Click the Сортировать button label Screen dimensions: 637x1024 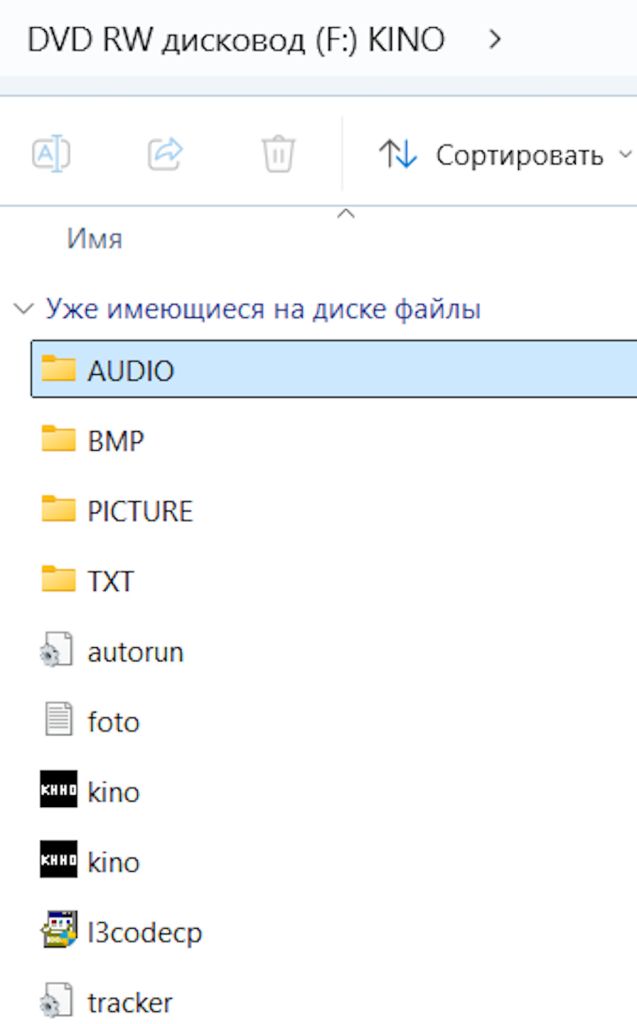click(519, 155)
